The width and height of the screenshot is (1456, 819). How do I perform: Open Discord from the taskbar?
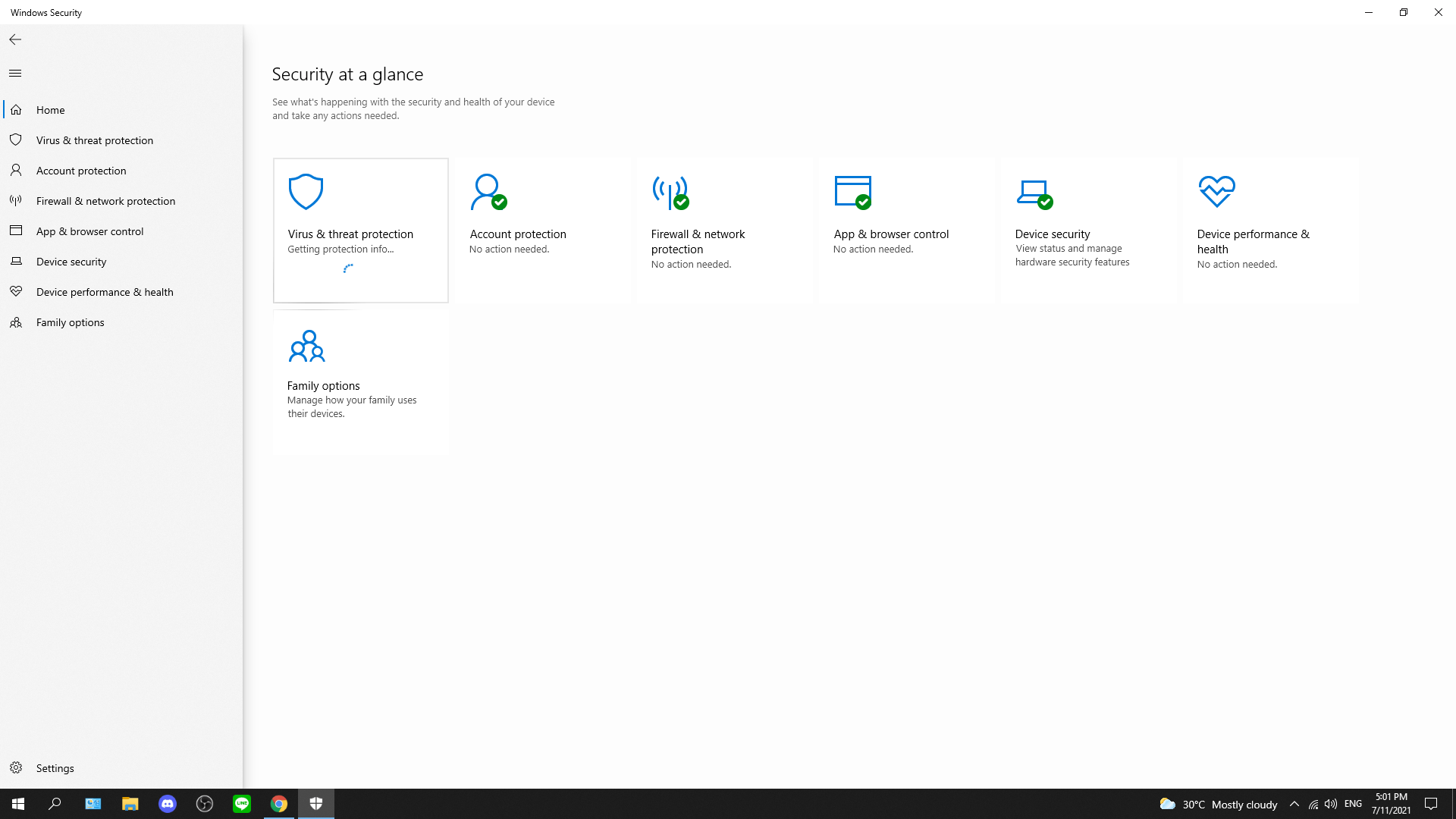coord(168,804)
